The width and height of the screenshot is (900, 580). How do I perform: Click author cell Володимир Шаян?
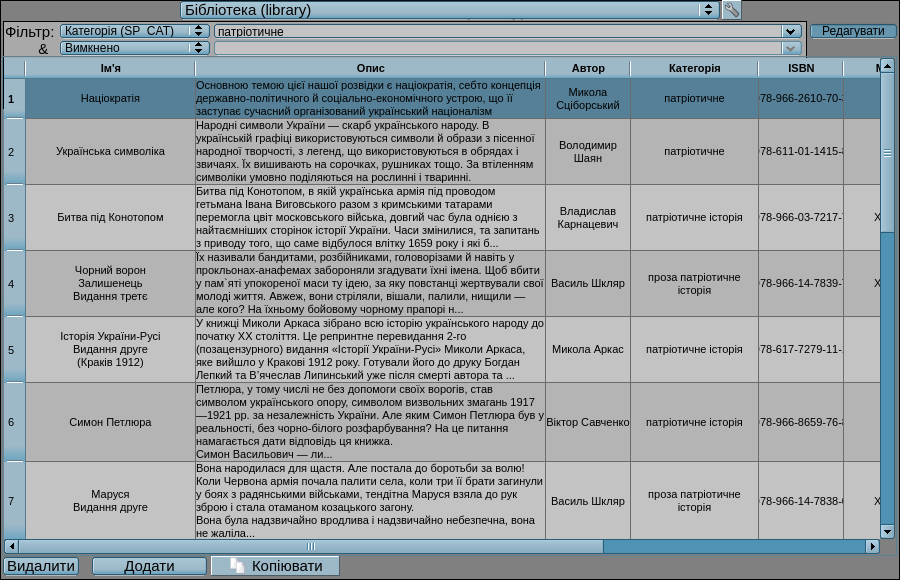588,152
